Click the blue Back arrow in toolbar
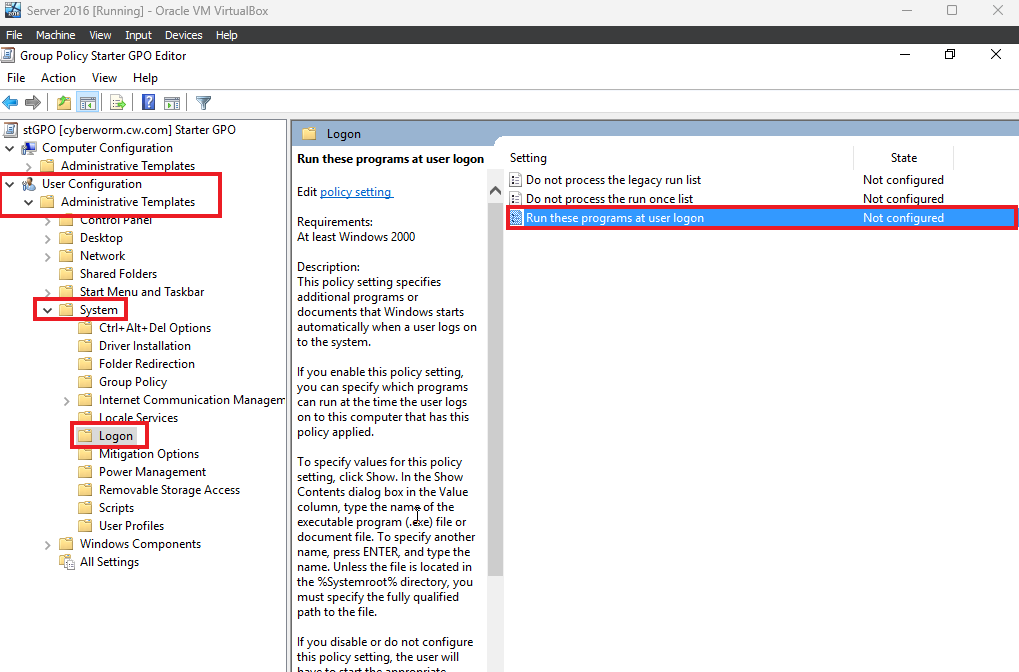Image resolution: width=1019 pixels, height=672 pixels. tap(10, 103)
